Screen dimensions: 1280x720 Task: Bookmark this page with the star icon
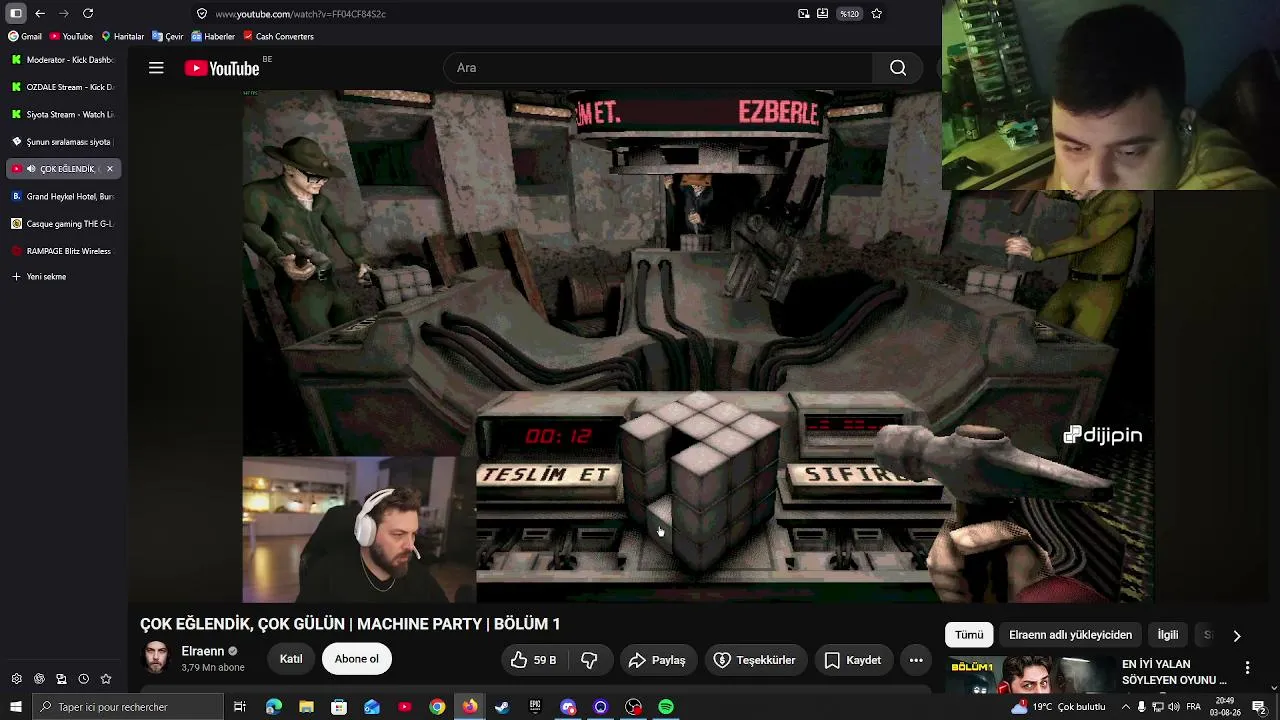coord(877,14)
